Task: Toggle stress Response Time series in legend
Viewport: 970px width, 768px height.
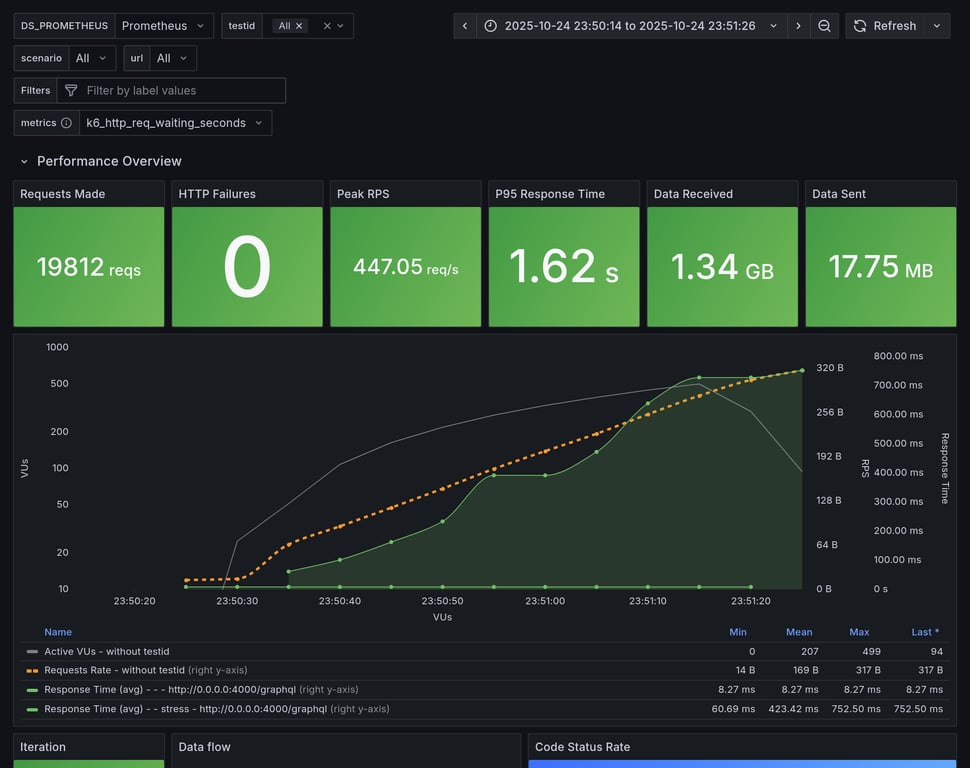Action: (185, 709)
